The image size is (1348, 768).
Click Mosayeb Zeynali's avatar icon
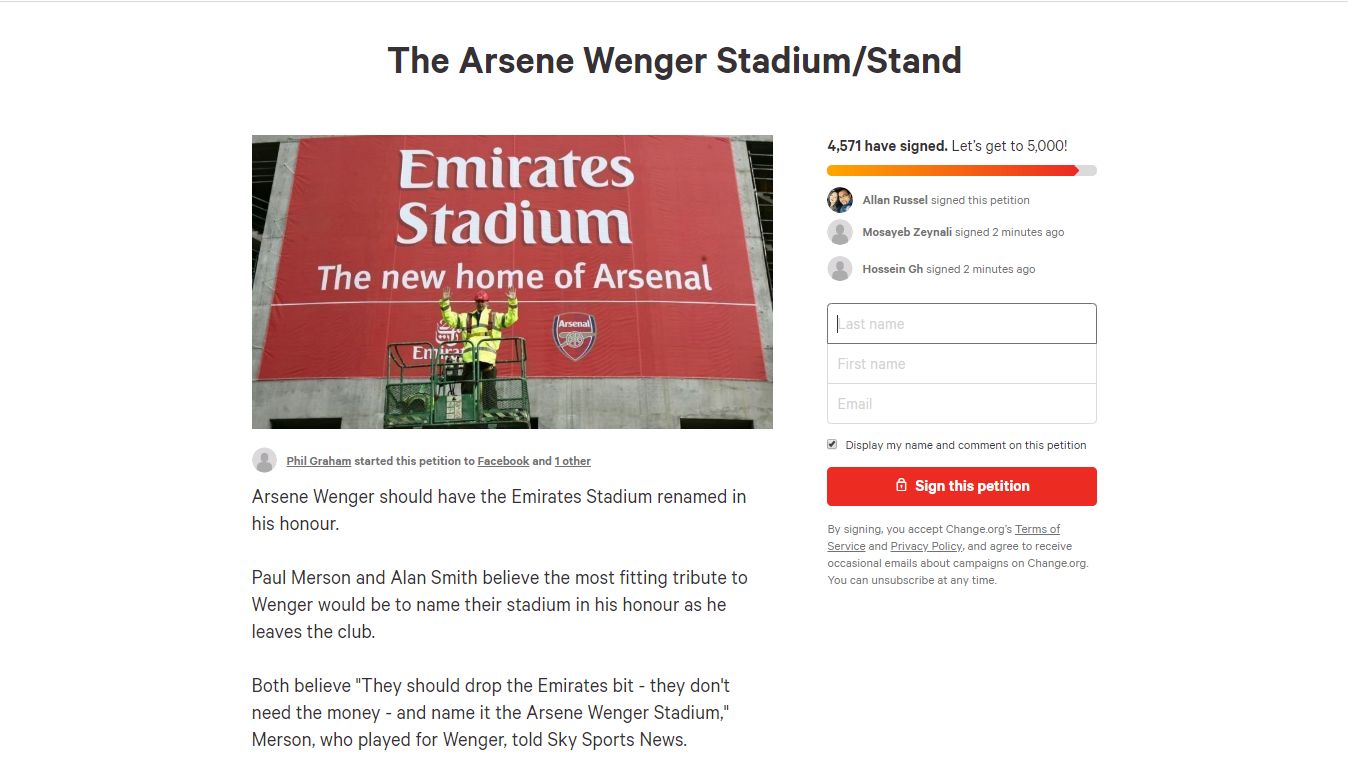(x=840, y=232)
